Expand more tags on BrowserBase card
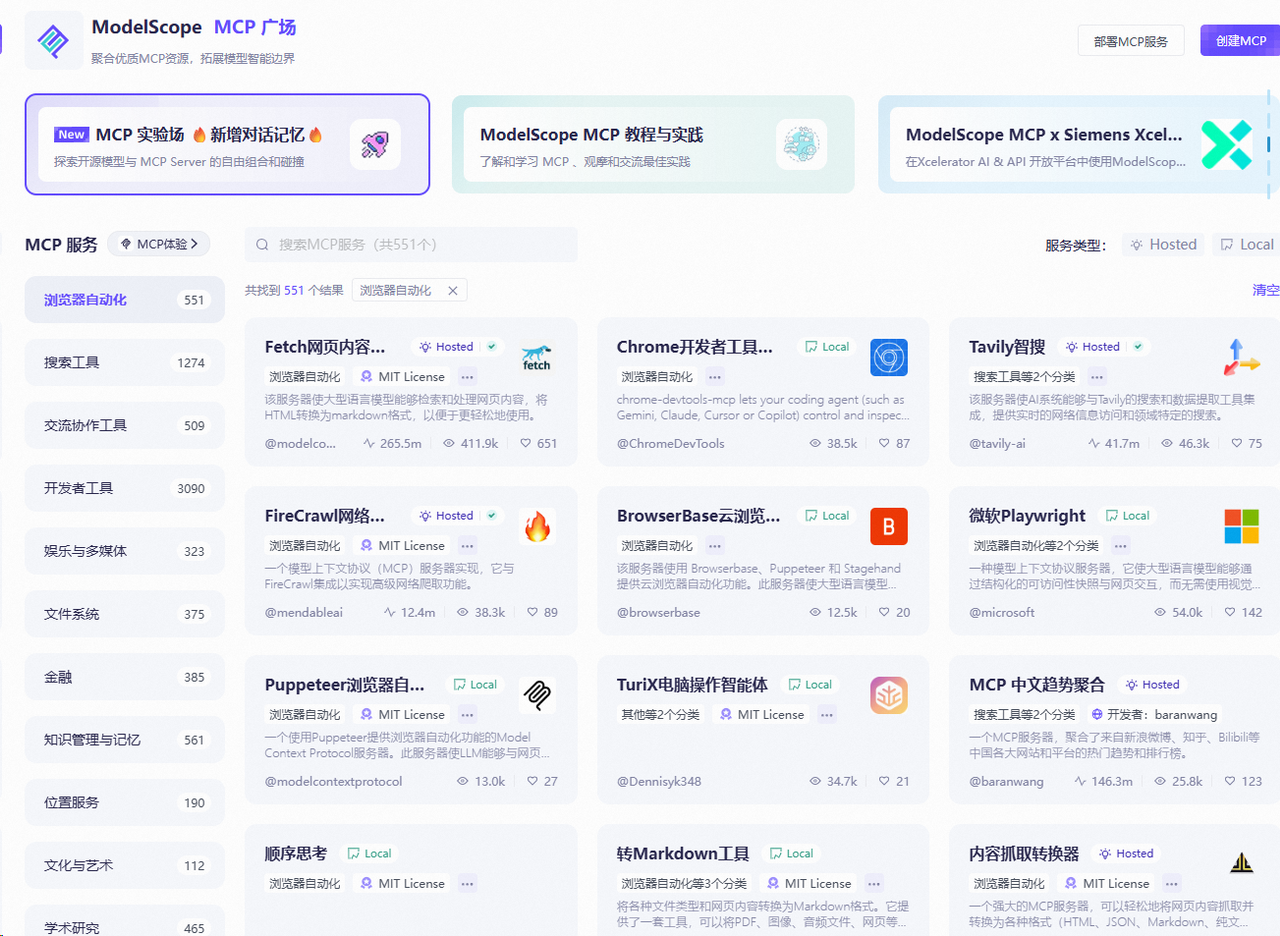1280x936 pixels. [715, 546]
